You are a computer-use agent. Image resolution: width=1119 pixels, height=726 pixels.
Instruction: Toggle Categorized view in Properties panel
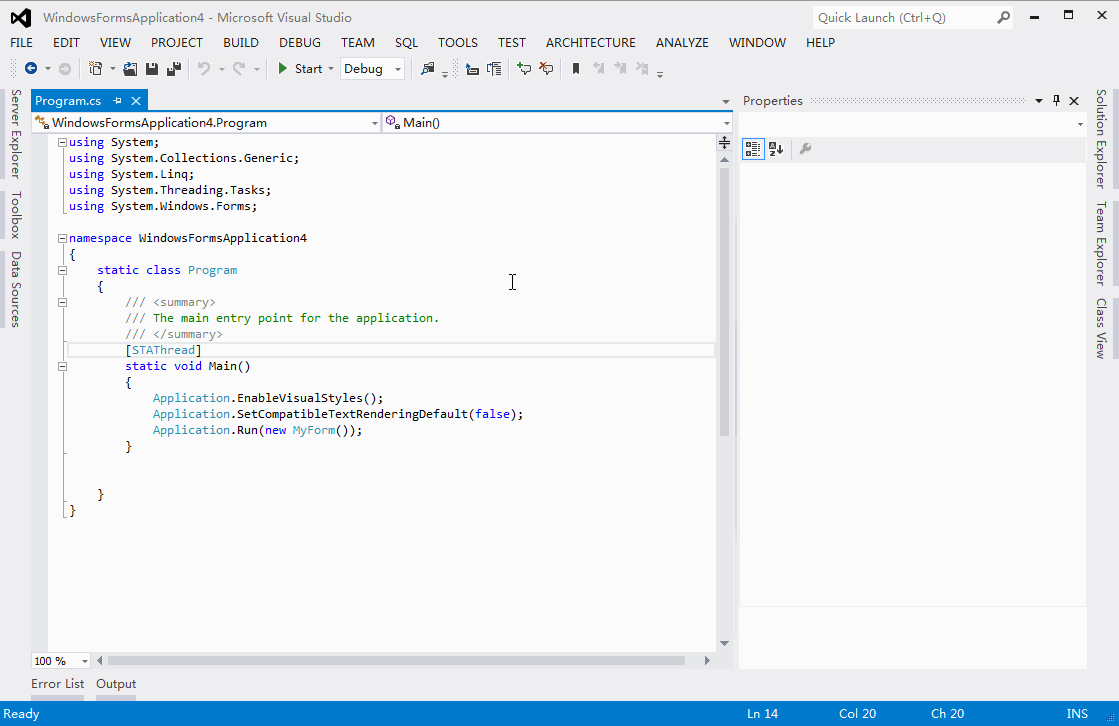(752, 149)
